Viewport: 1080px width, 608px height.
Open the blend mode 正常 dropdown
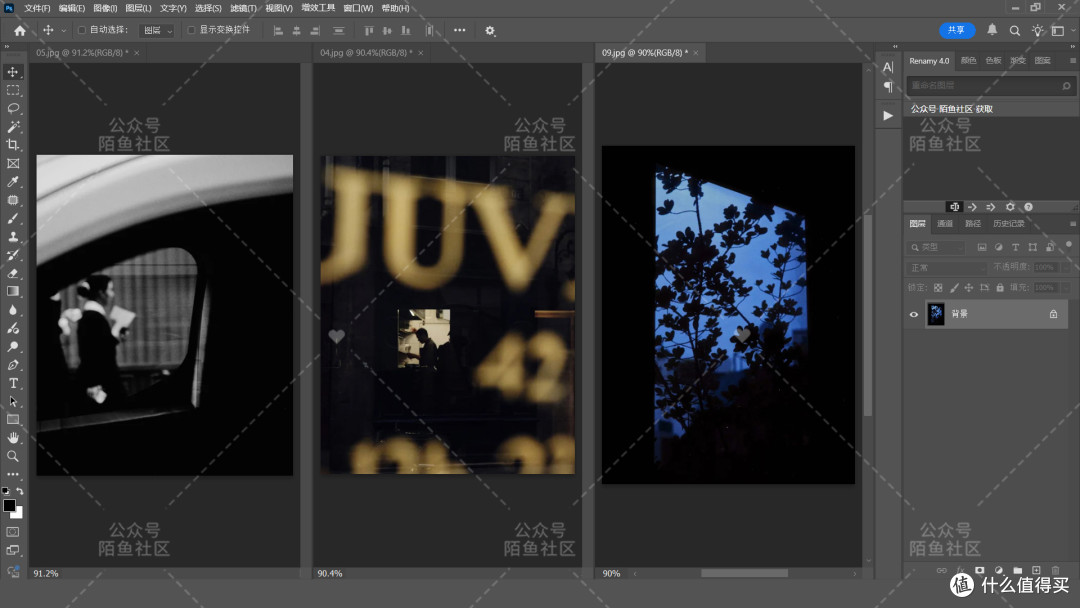coord(946,267)
